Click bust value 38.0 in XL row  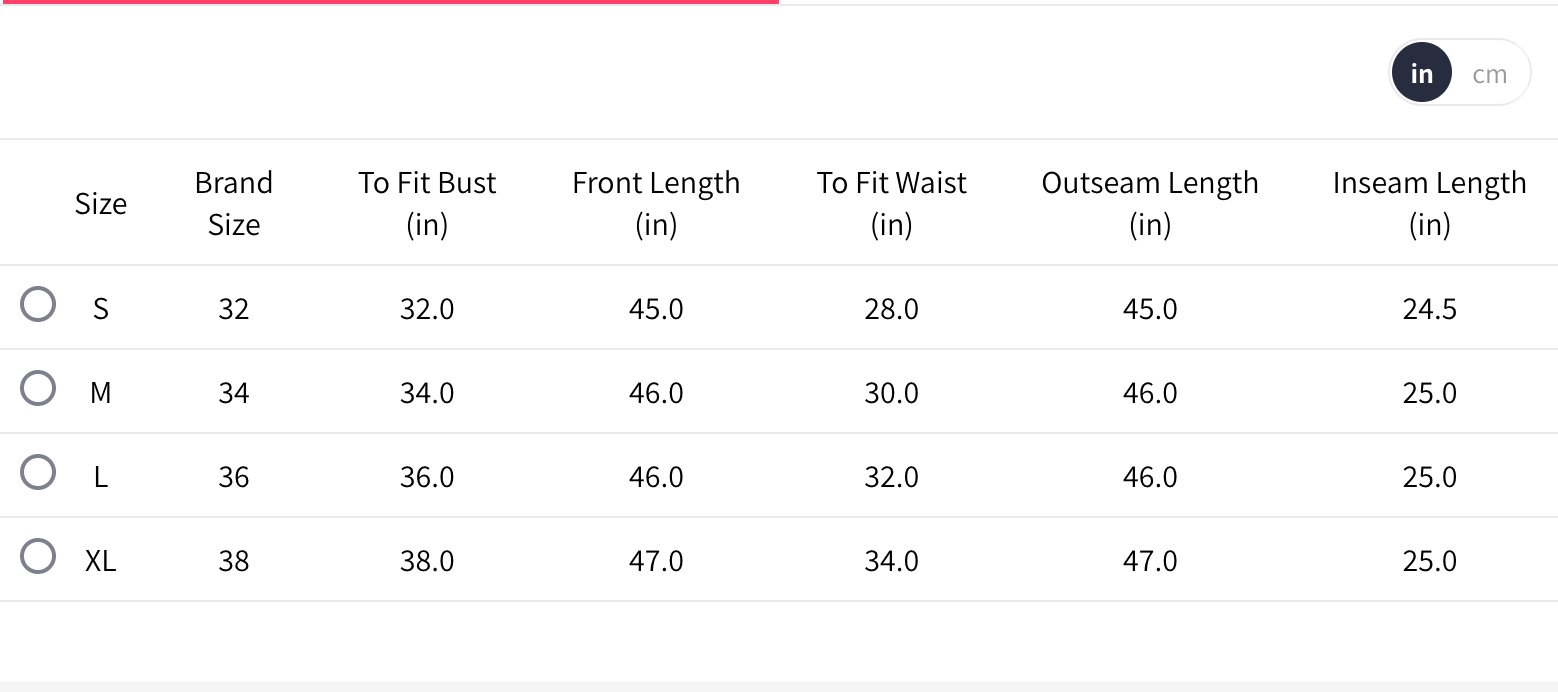click(x=427, y=561)
